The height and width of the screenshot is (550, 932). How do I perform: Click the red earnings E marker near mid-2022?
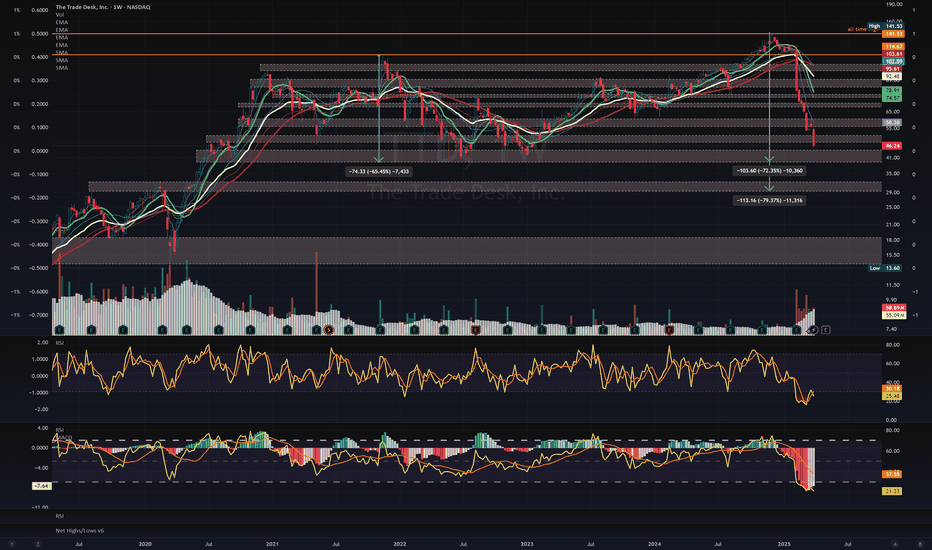[476, 329]
